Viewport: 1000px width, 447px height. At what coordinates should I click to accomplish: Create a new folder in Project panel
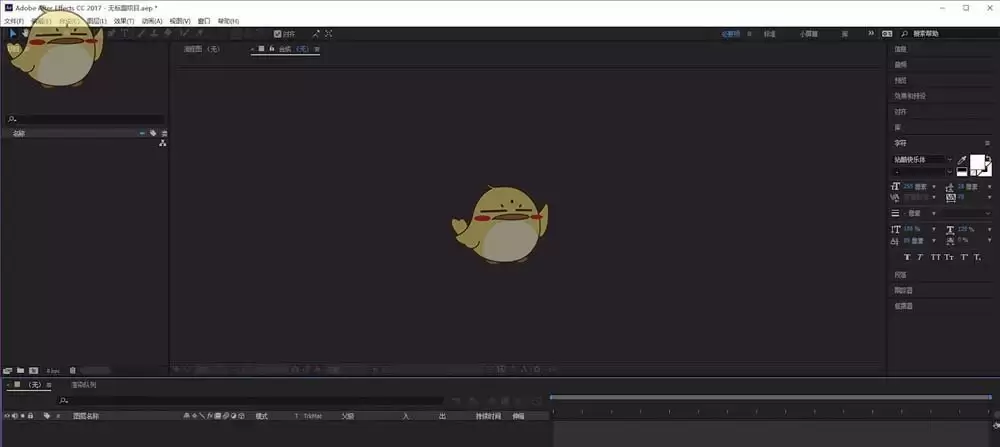[x=20, y=370]
